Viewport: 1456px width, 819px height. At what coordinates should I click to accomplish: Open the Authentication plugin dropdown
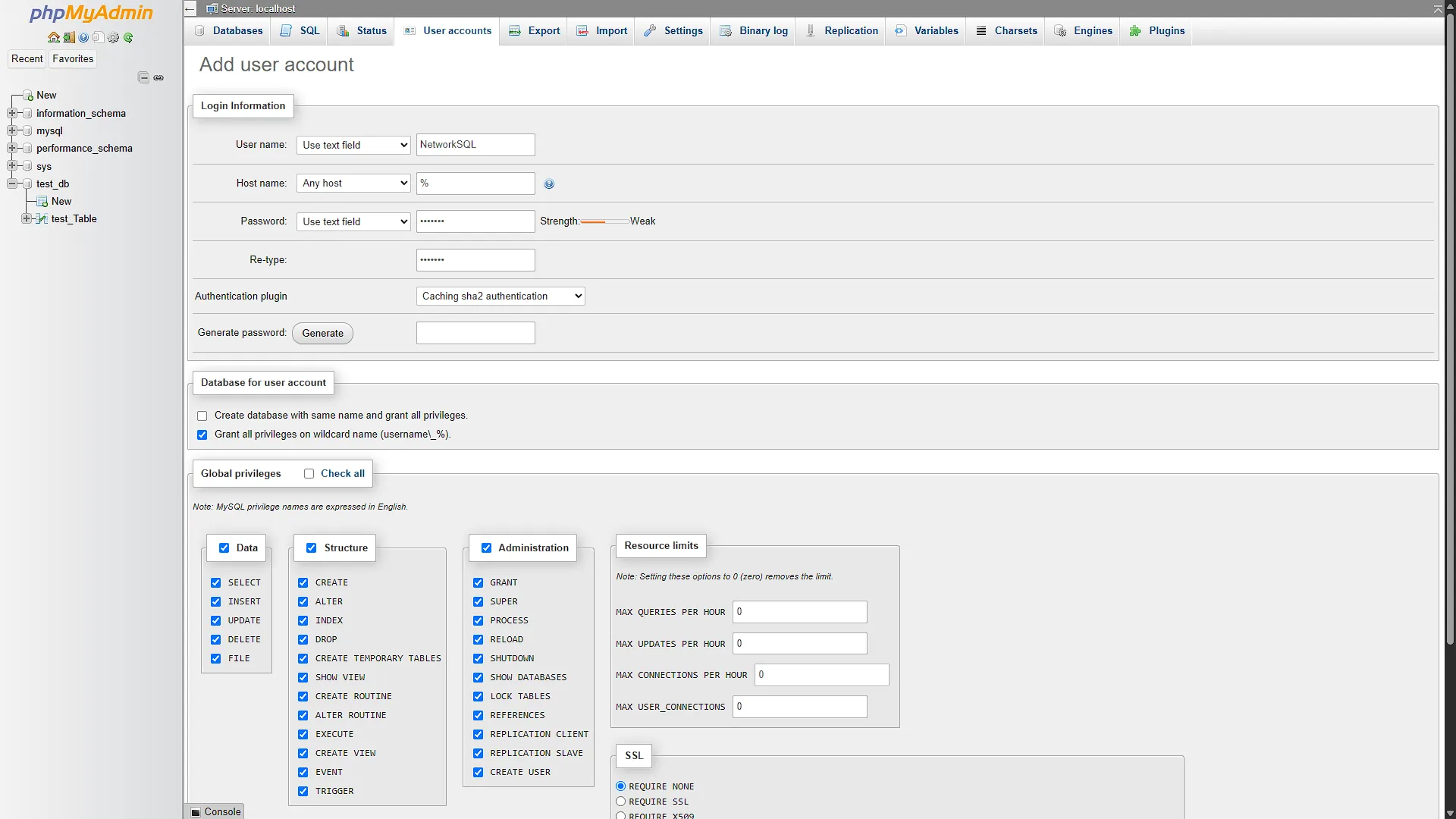(x=500, y=297)
